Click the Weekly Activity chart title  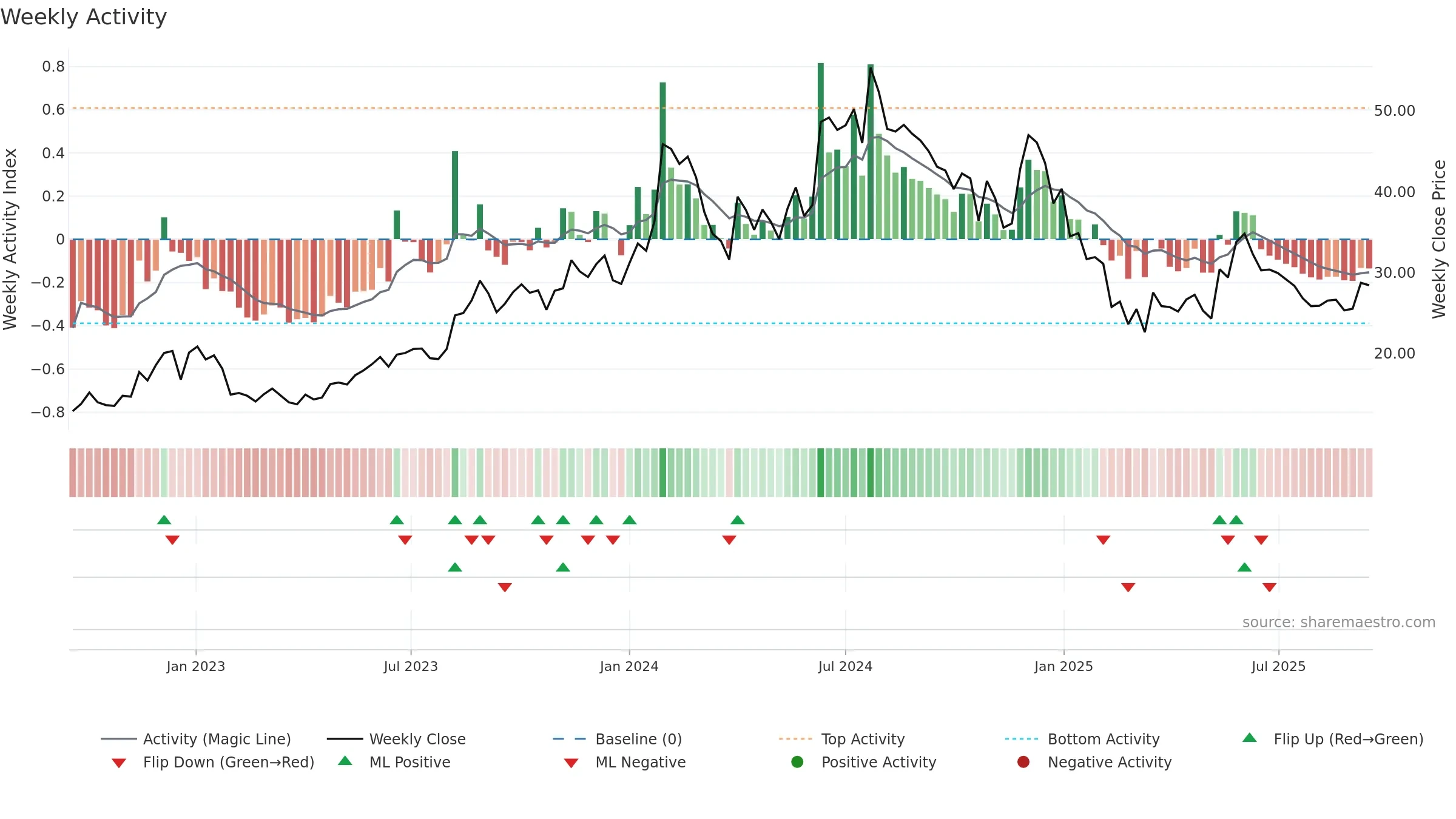coord(84,17)
